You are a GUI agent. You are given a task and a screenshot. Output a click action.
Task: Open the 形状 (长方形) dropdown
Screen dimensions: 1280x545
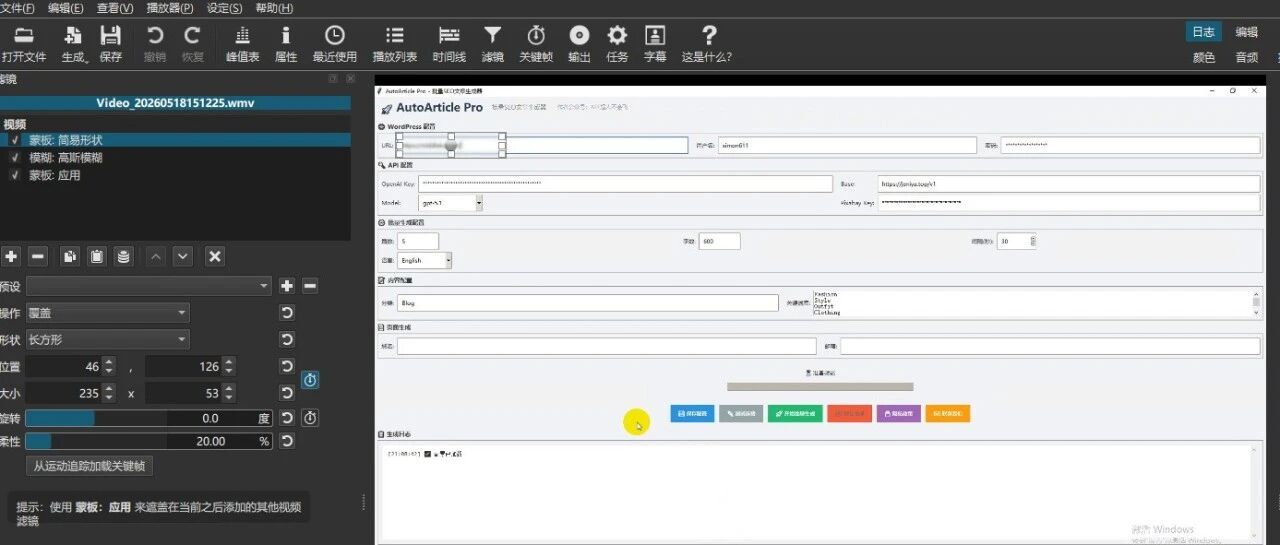pyautogui.click(x=107, y=339)
